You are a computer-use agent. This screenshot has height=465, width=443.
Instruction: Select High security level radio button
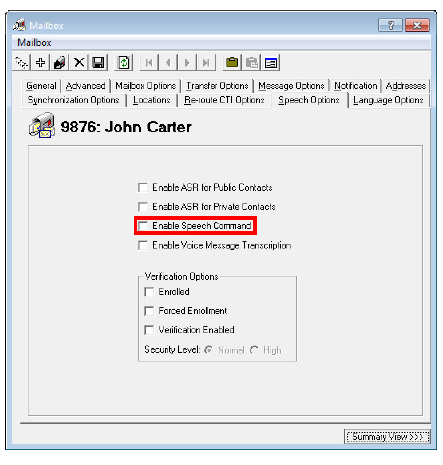(254, 350)
